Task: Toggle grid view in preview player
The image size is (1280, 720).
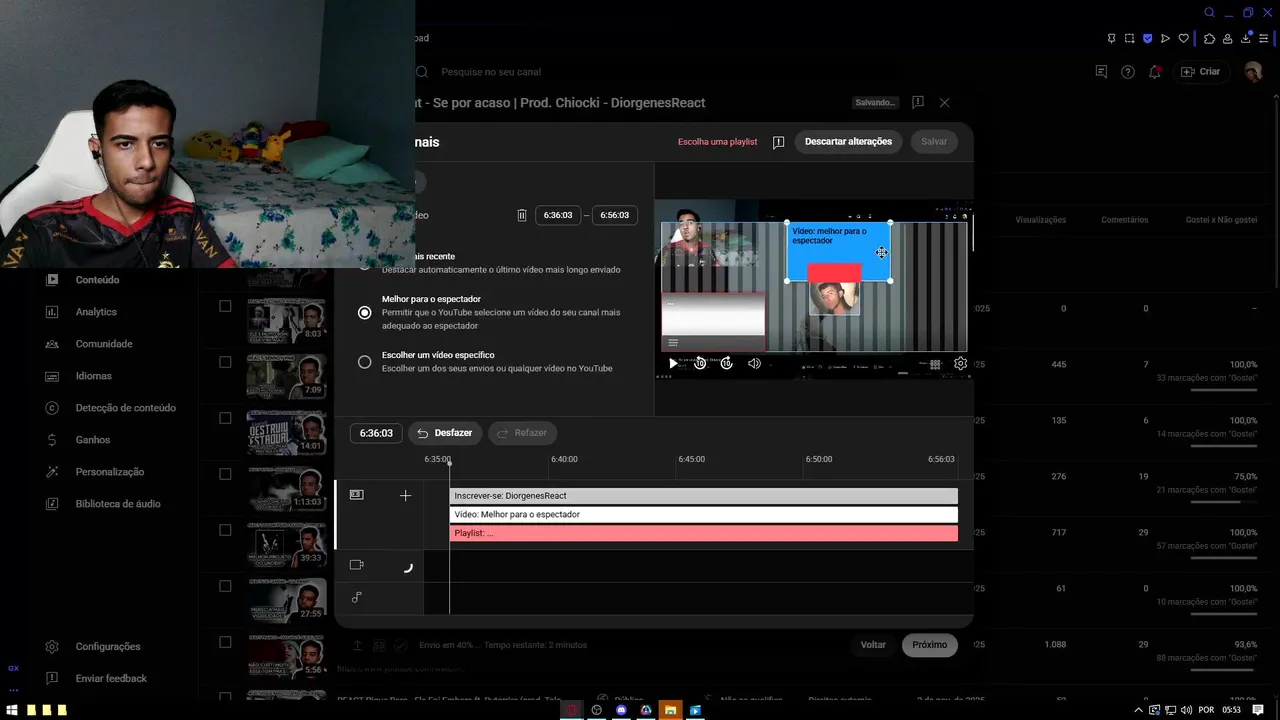Action: pos(935,364)
